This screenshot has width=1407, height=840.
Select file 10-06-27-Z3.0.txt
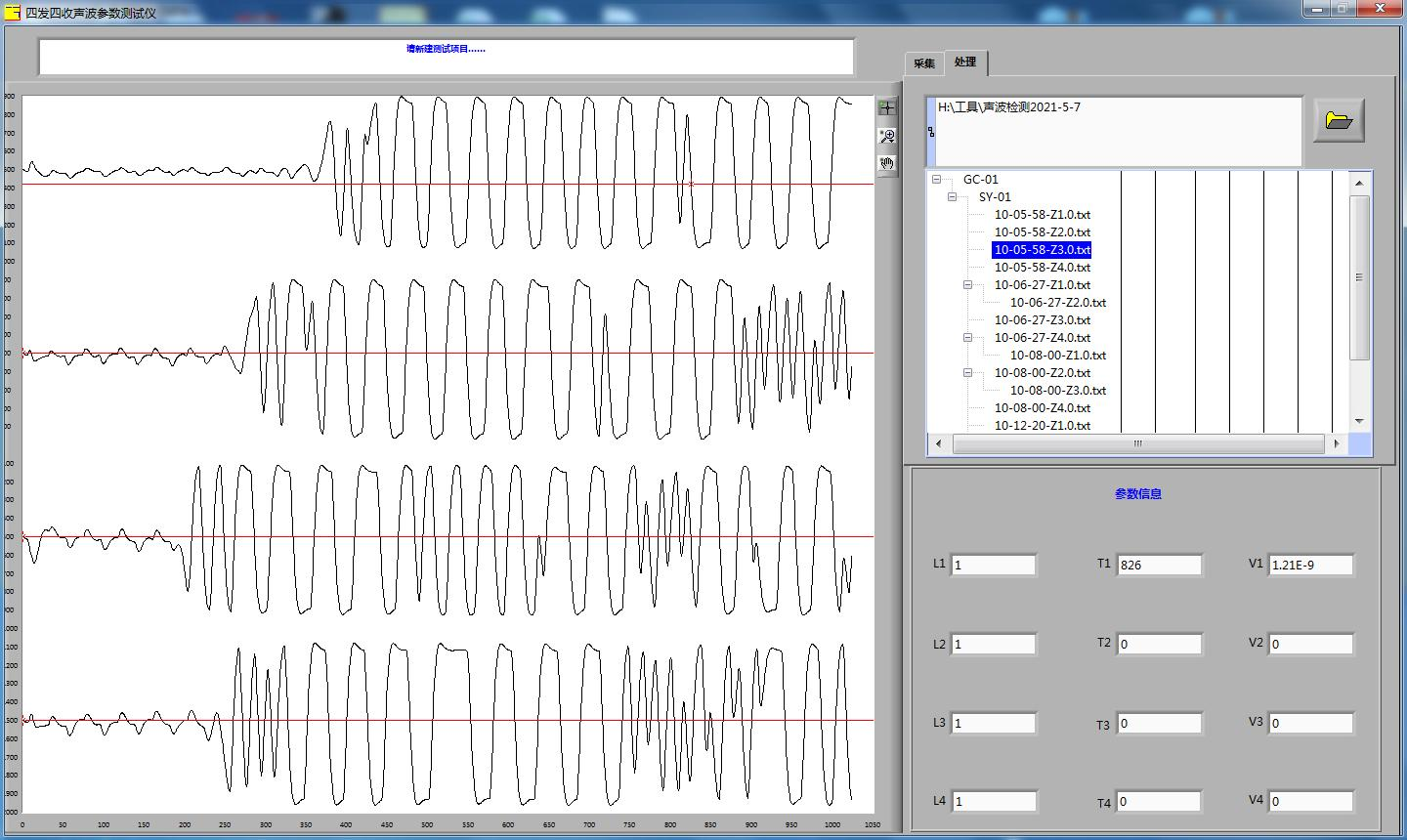point(1043,320)
